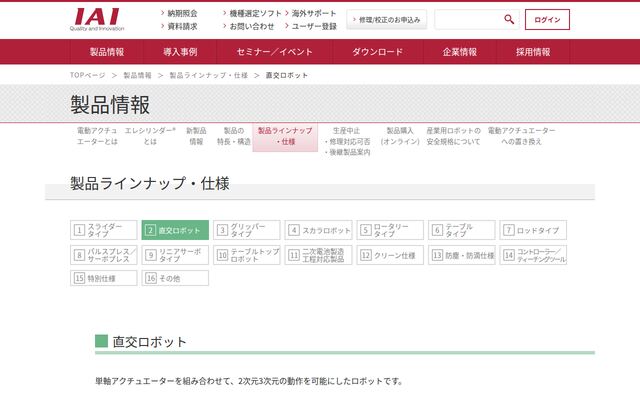
Task: Choose category 4 スカラロボット
Action: [x=318, y=230]
